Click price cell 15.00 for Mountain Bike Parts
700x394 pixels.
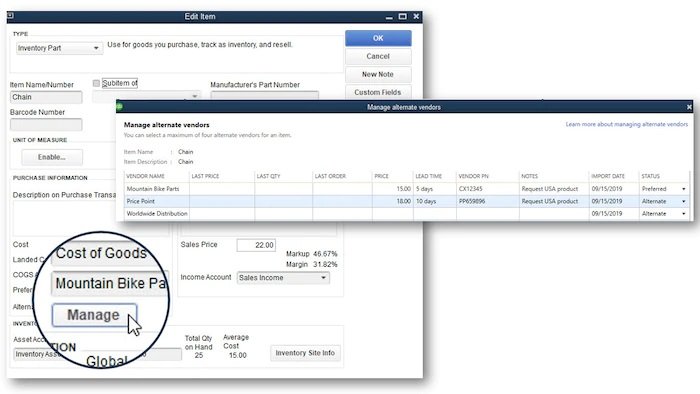tap(393, 189)
